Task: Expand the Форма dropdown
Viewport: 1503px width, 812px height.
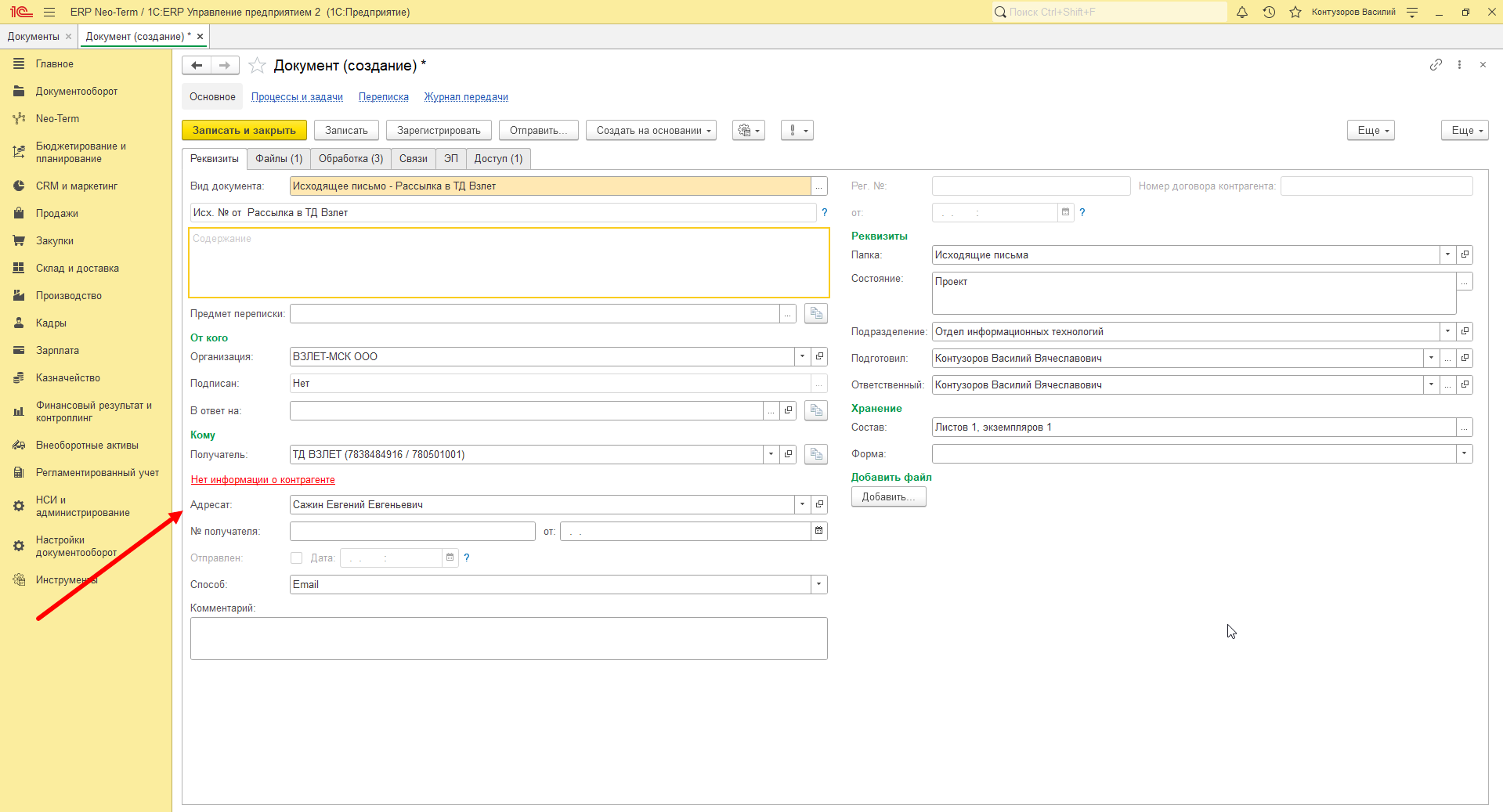Action: click(x=1465, y=453)
